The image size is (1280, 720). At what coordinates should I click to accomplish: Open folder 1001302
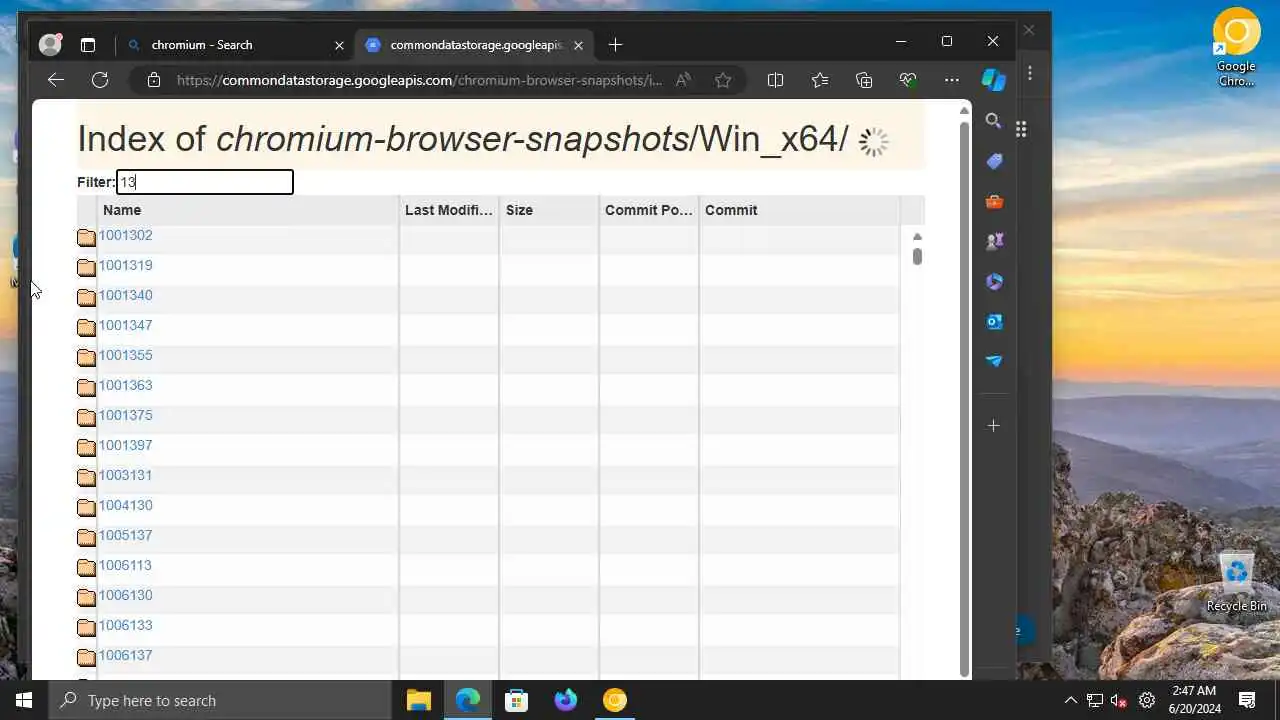tap(125, 235)
